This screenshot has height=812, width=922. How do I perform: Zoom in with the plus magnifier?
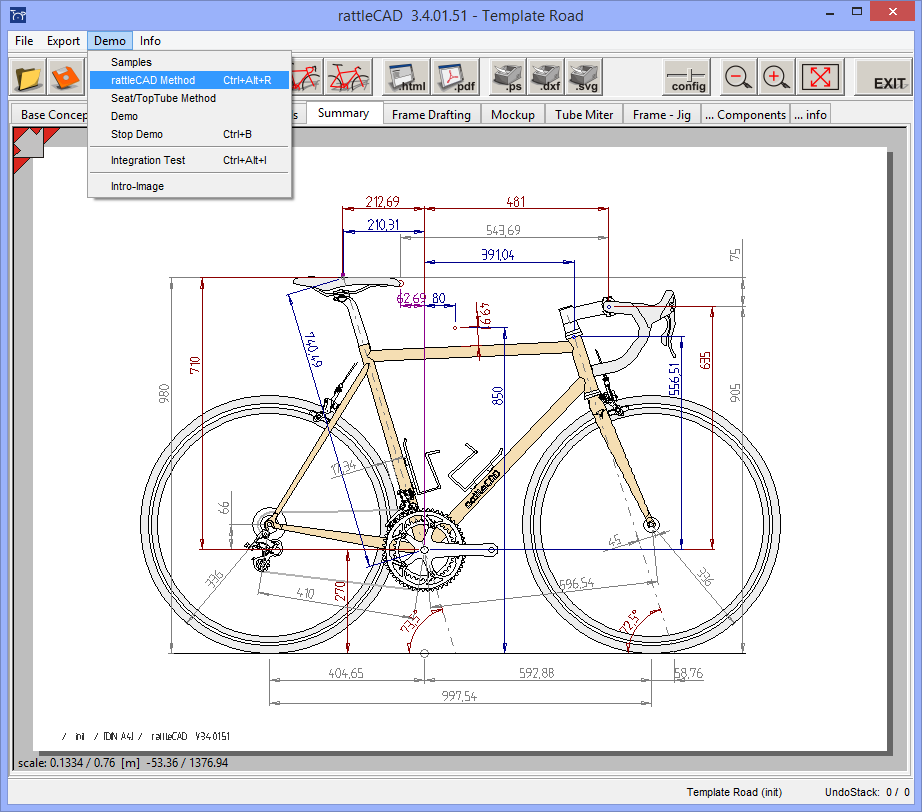pyautogui.click(x=776, y=77)
